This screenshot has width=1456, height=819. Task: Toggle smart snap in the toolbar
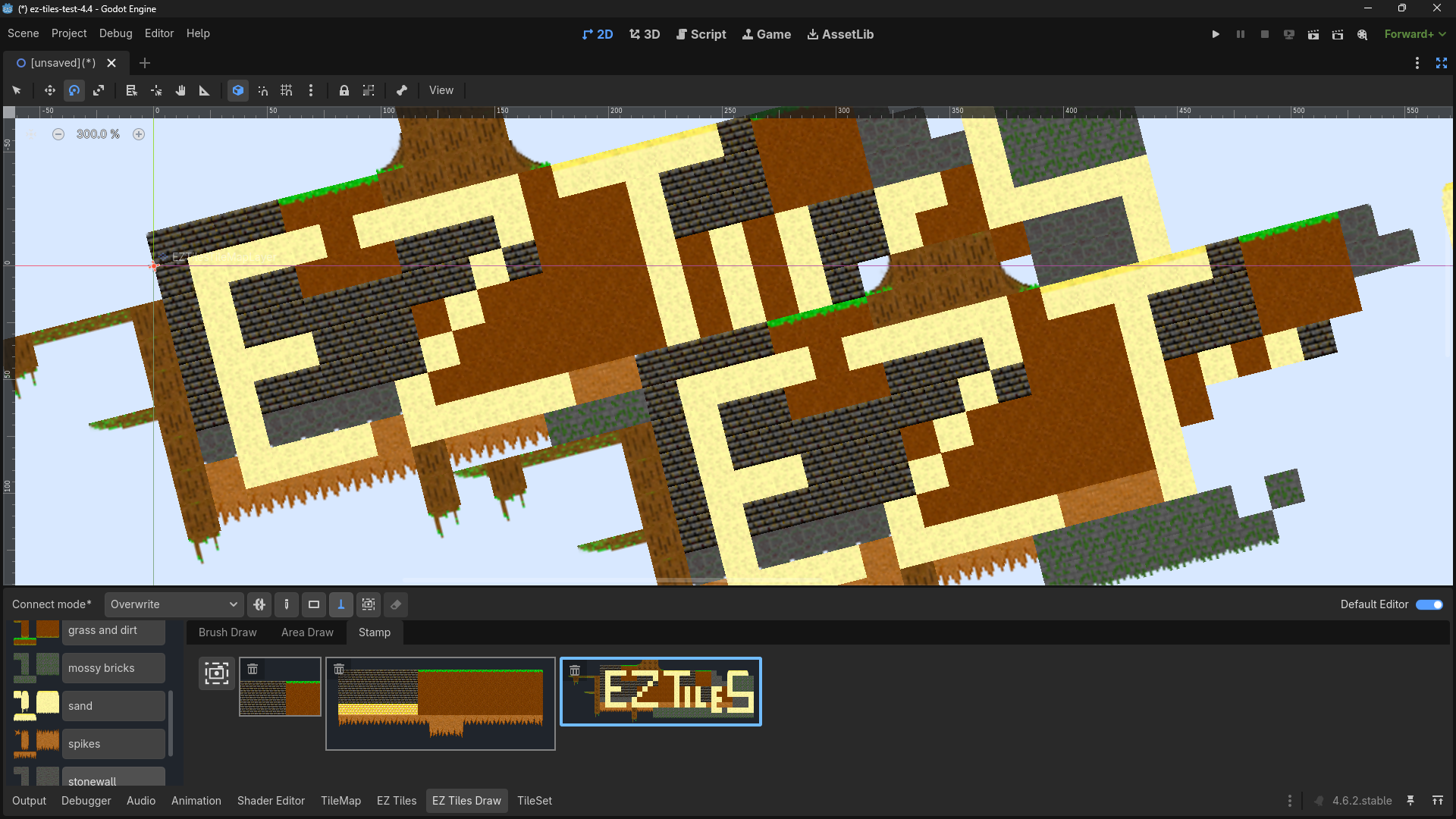point(262,90)
